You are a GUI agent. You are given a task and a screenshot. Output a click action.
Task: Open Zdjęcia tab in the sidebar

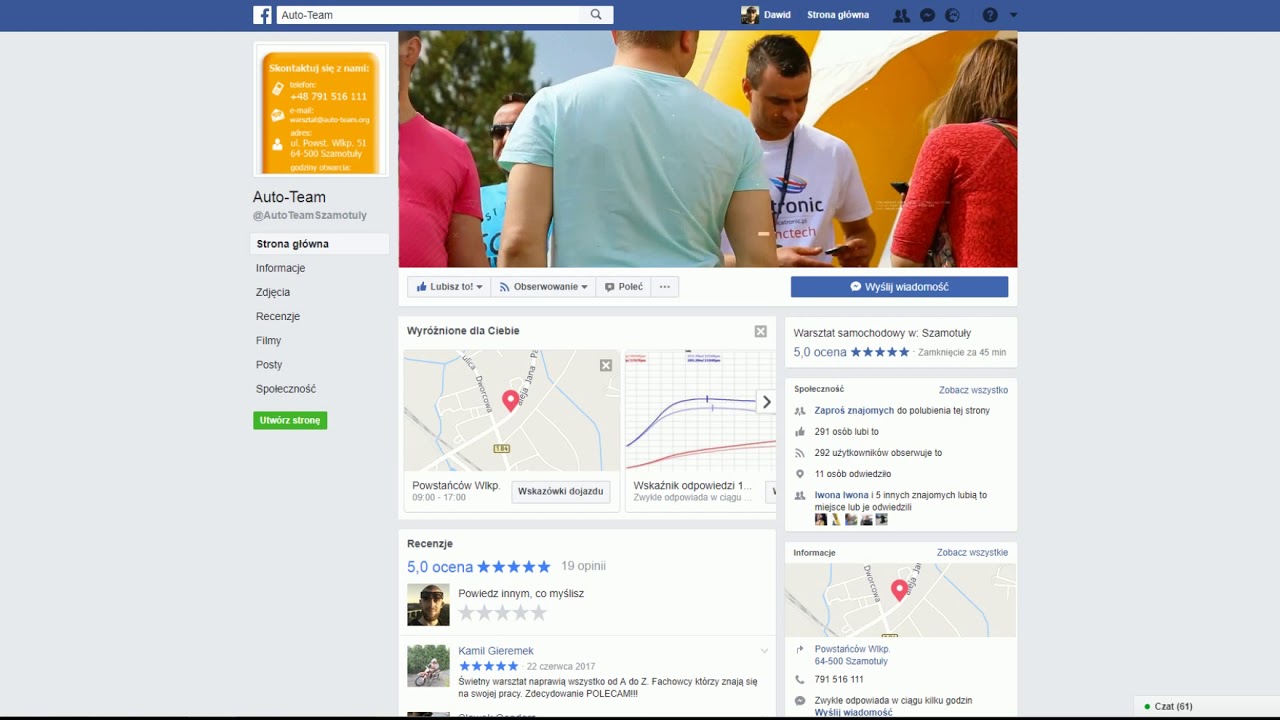[x=273, y=292]
